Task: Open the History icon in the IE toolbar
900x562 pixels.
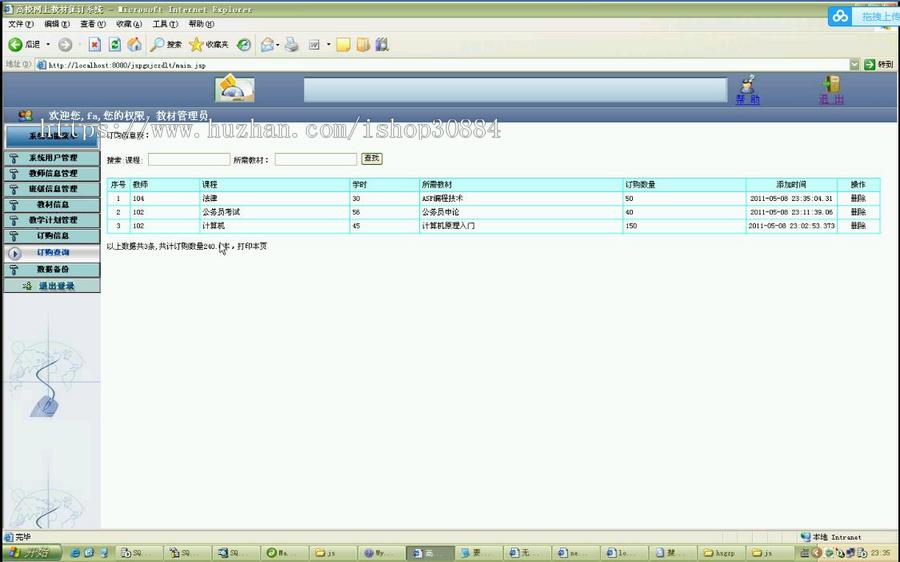Action: pyautogui.click(x=244, y=44)
